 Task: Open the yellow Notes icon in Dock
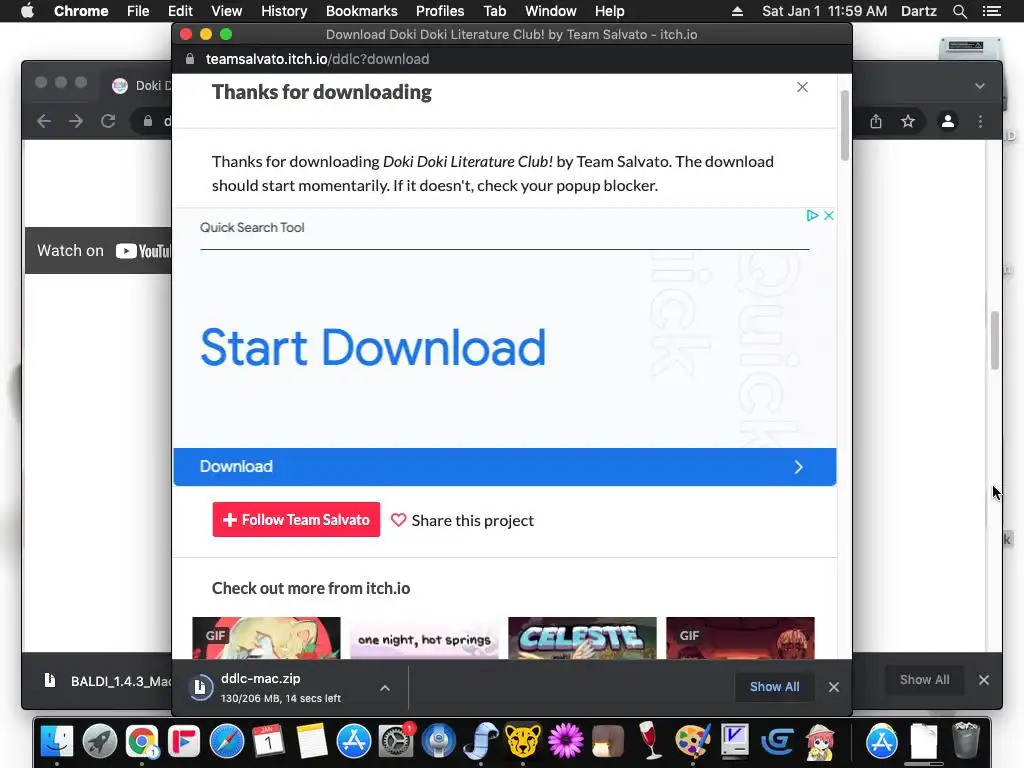(311, 741)
